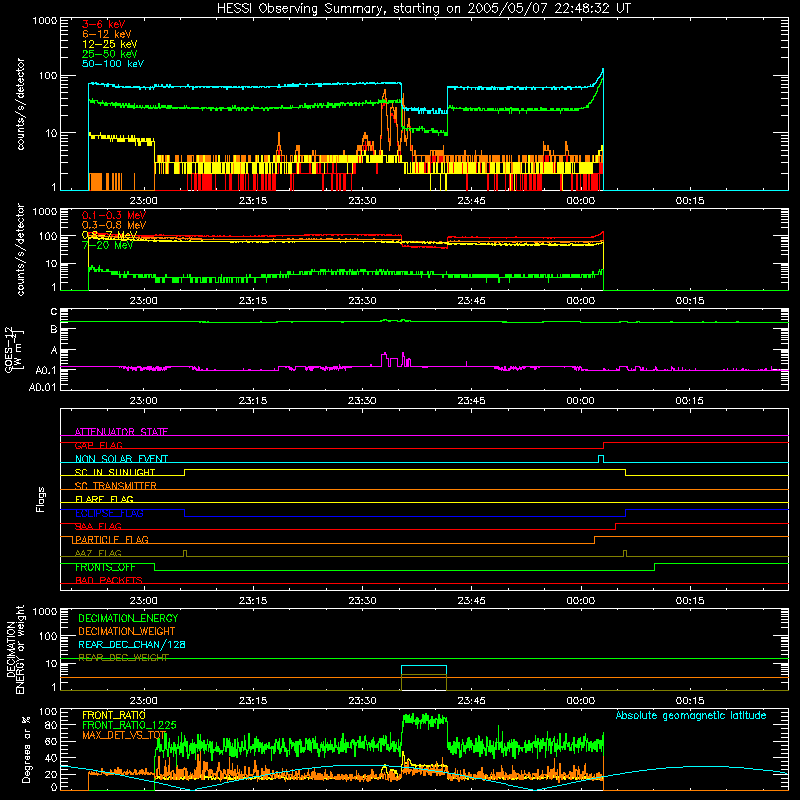
Task: Select the A0.1 flux level tick label
Action: [x=45, y=370]
